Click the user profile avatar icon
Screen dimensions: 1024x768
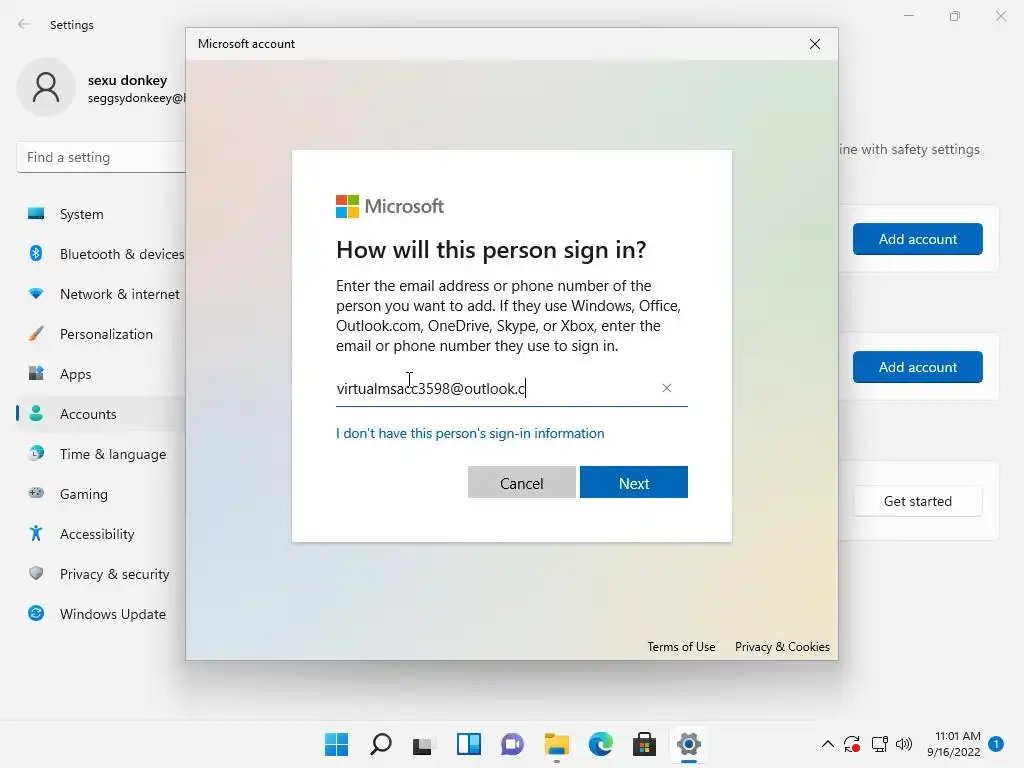point(46,88)
